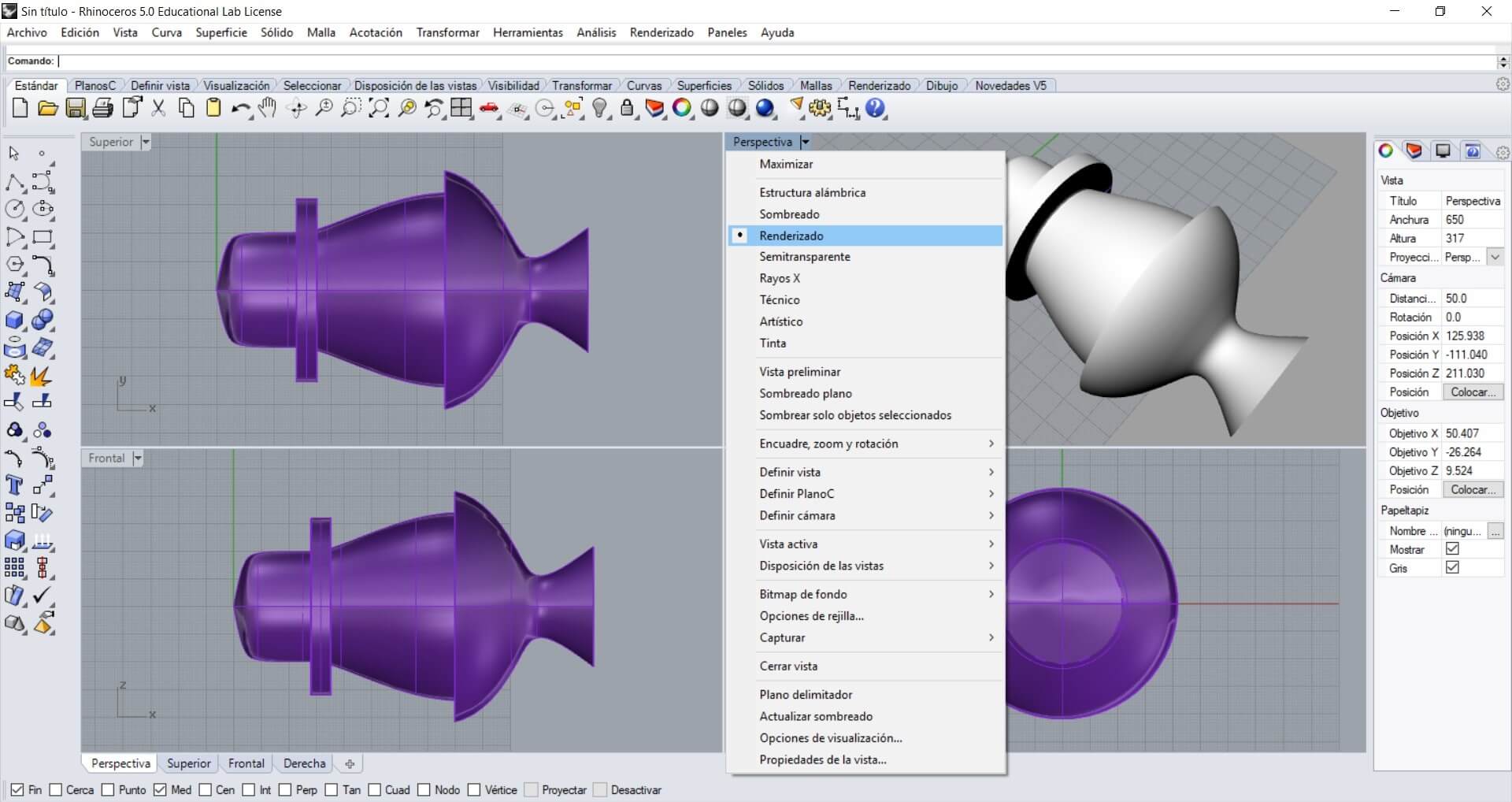Viewport: 1512px width, 802px height.
Task: Enable the Cen object snap
Action: 206,789
